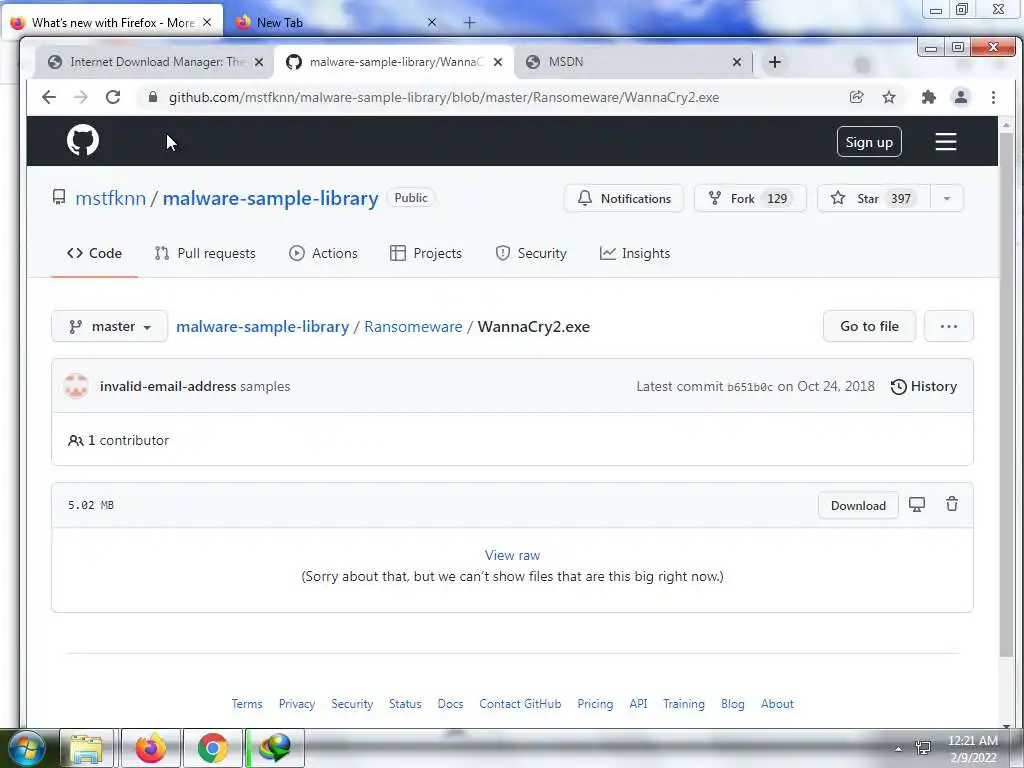
Task: Open the Pull requests tab
Action: [x=205, y=253]
